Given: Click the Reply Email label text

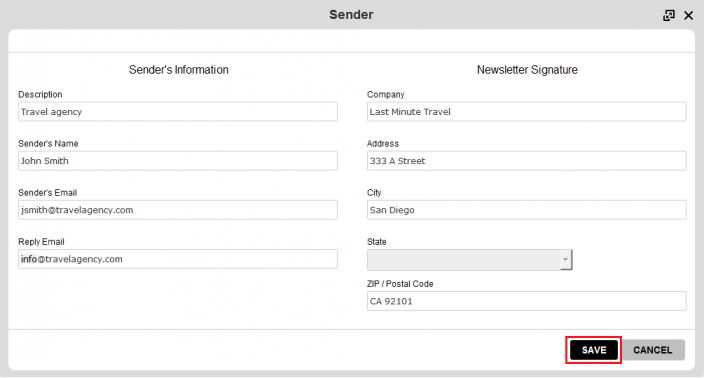Looking at the screenshot, I should click(41, 242).
